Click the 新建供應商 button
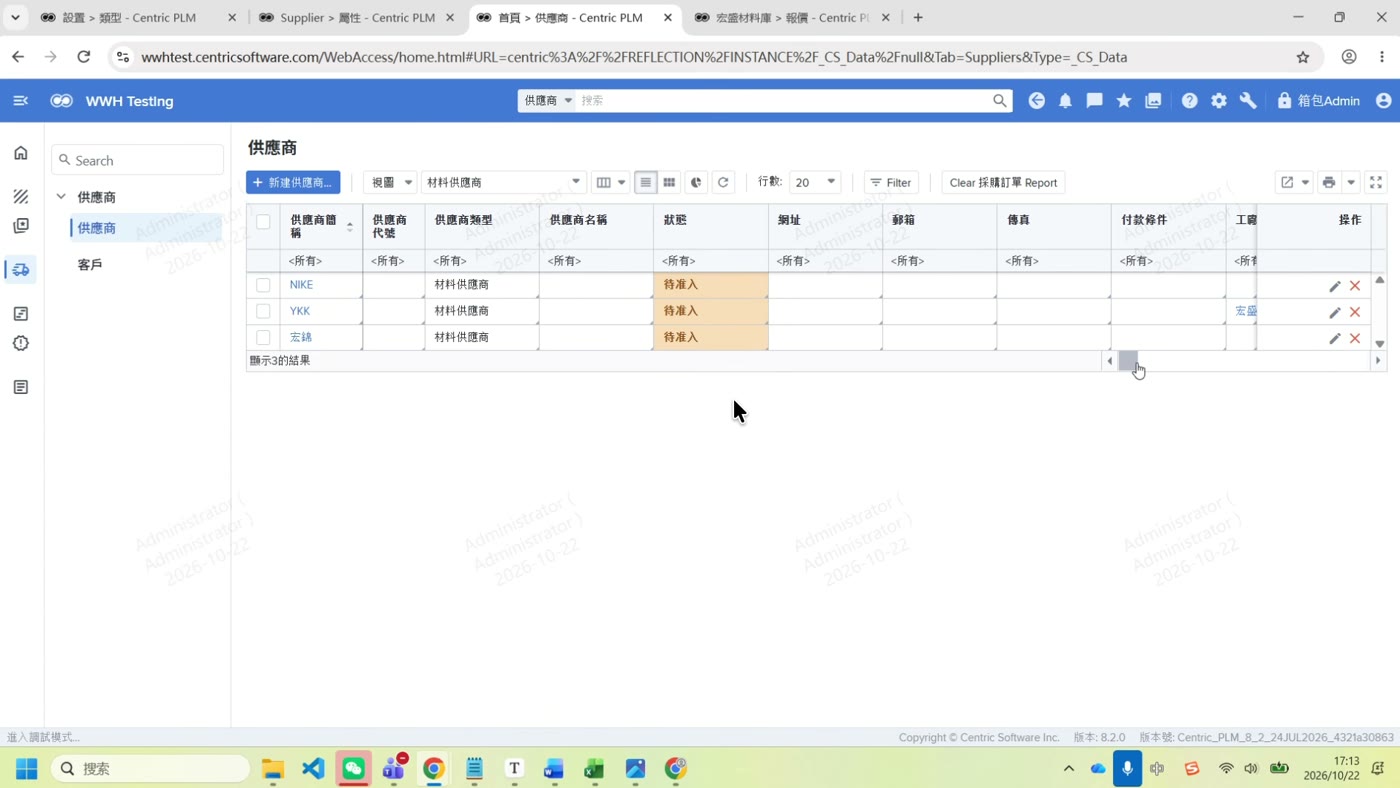The image size is (1400, 788). click(293, 182)
